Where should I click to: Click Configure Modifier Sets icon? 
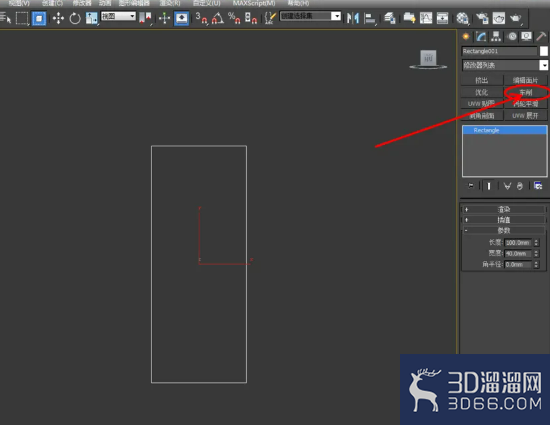(538, 186)
